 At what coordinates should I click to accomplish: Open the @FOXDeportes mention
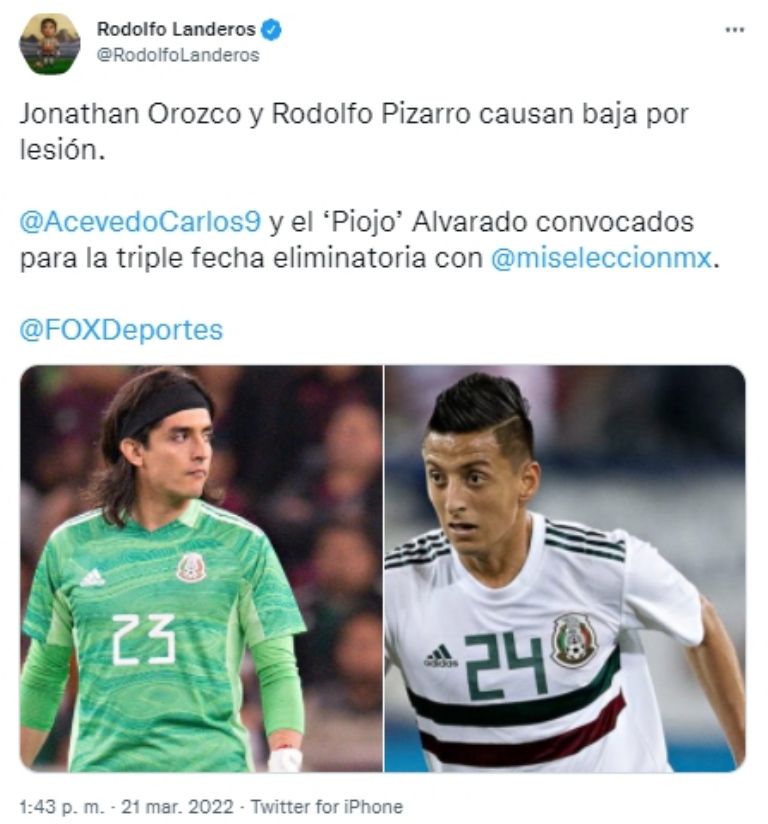(121, 331)
